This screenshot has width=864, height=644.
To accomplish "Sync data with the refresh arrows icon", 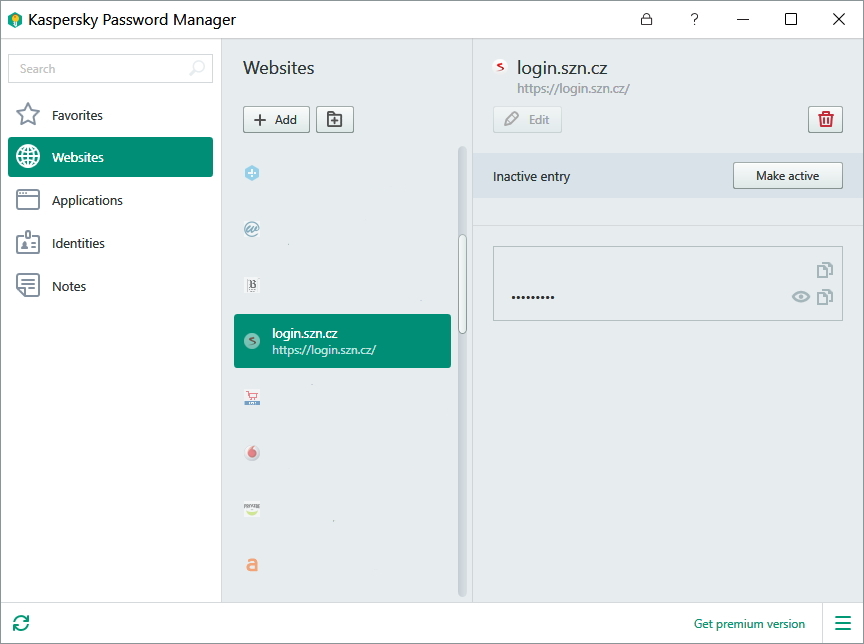I will point(21,623).
